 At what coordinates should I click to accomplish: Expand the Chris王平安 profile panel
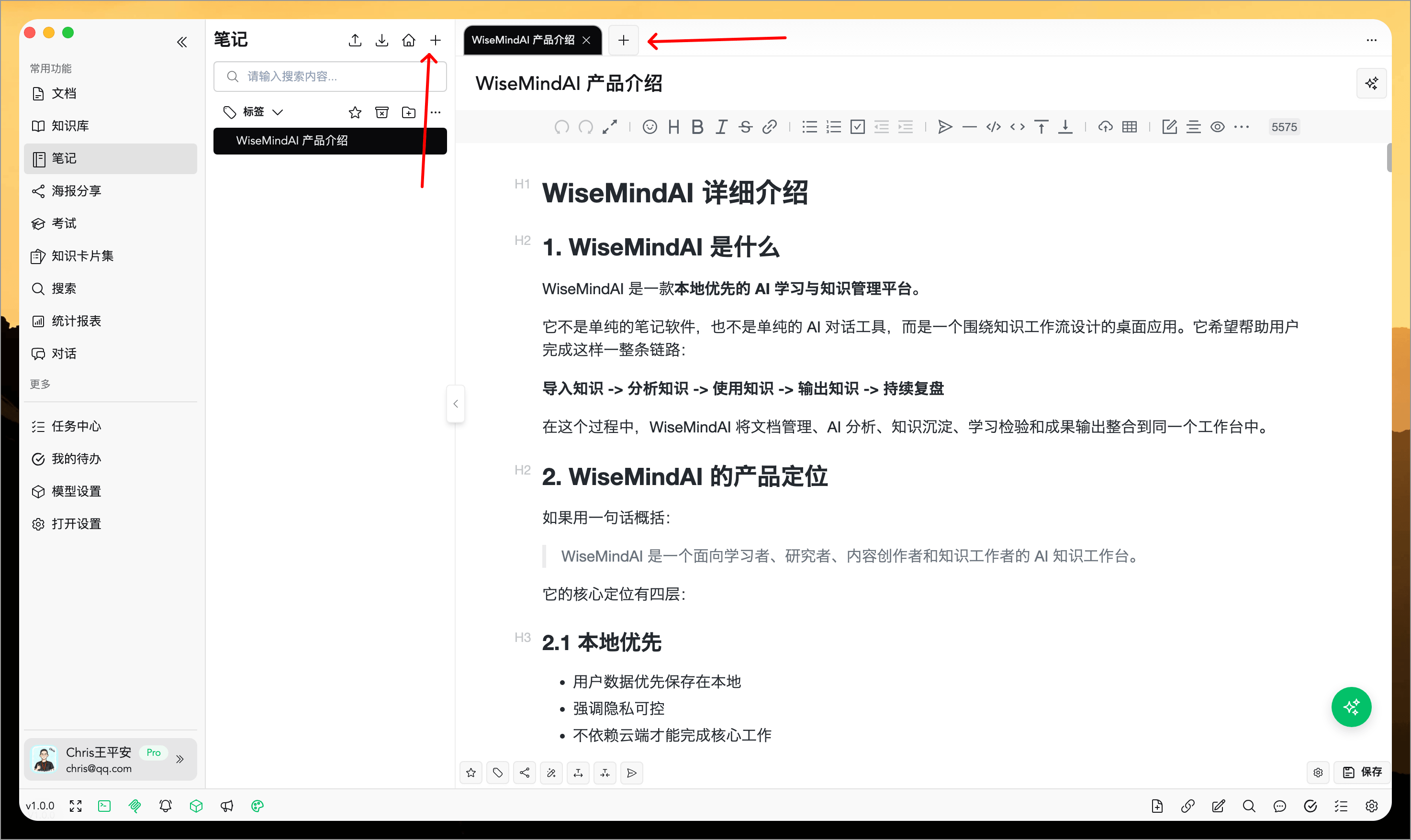click(180, 759)
